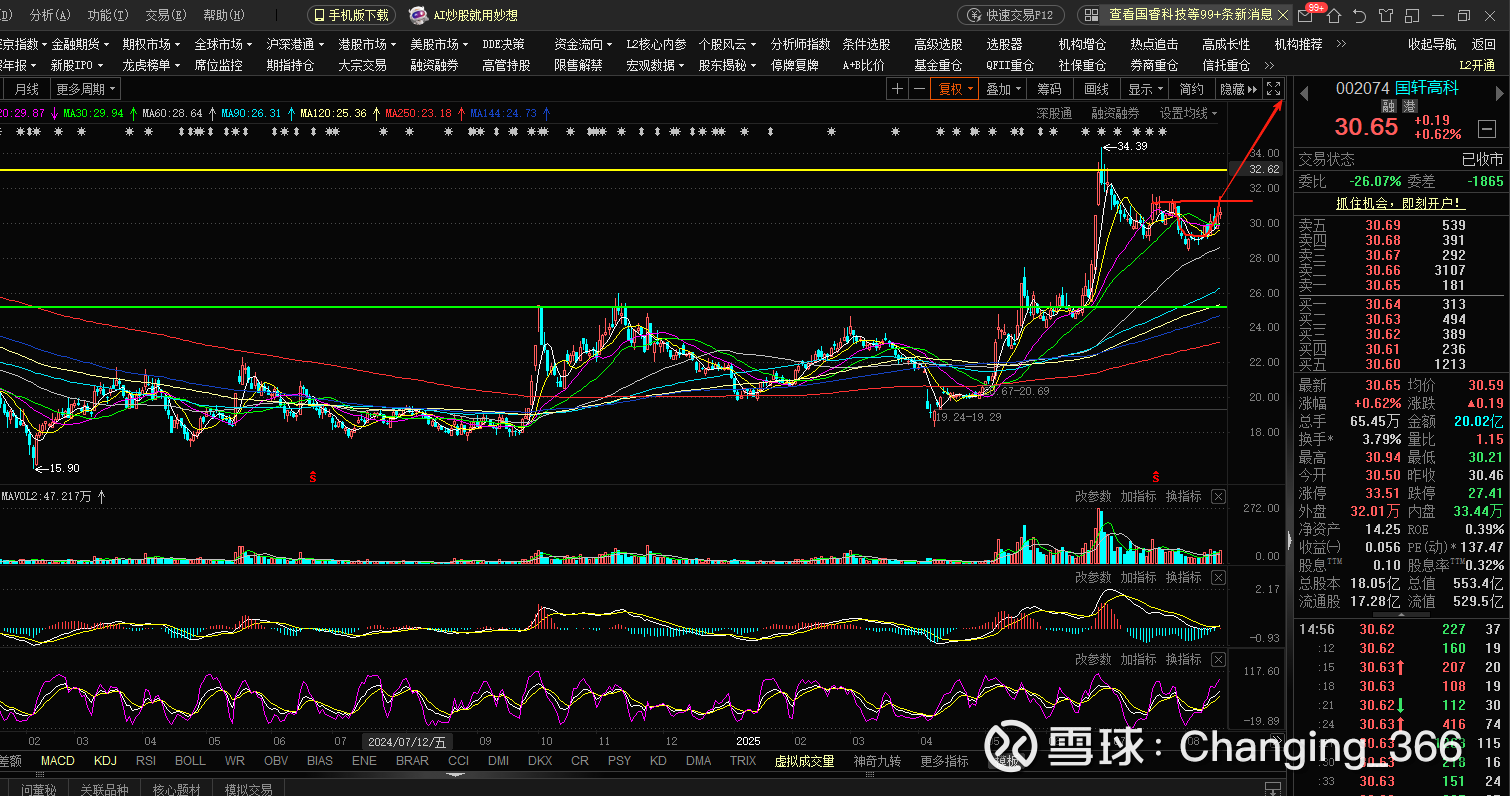This screenshot has height=796, width=1510.
Task: Click 收起导航 to collapse navigation
Action: pos(1432,44)
